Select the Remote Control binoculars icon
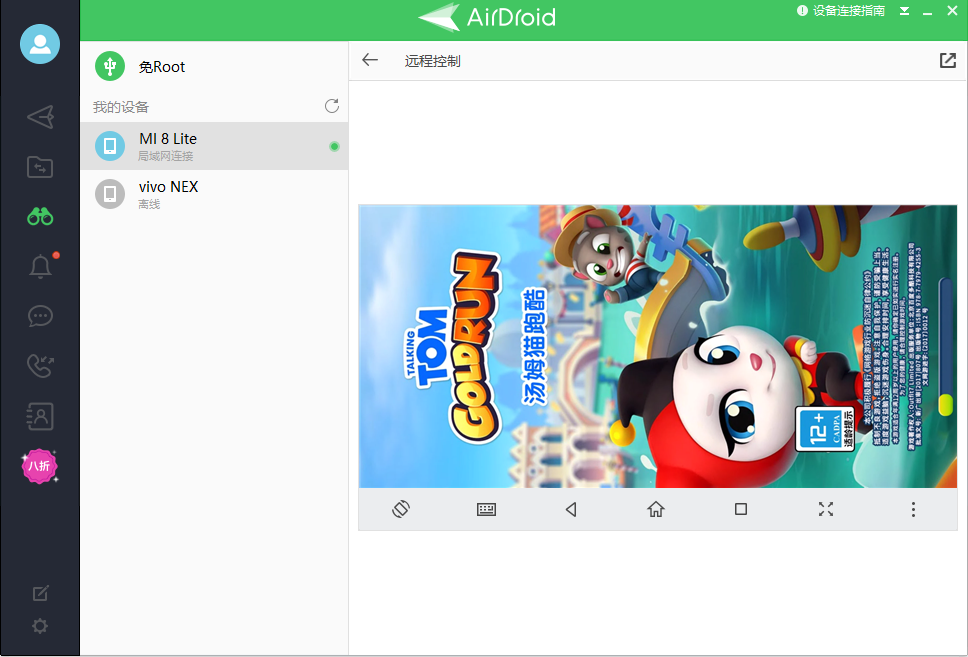The height and width of the screenshot is (657, 968). [40, 217]
